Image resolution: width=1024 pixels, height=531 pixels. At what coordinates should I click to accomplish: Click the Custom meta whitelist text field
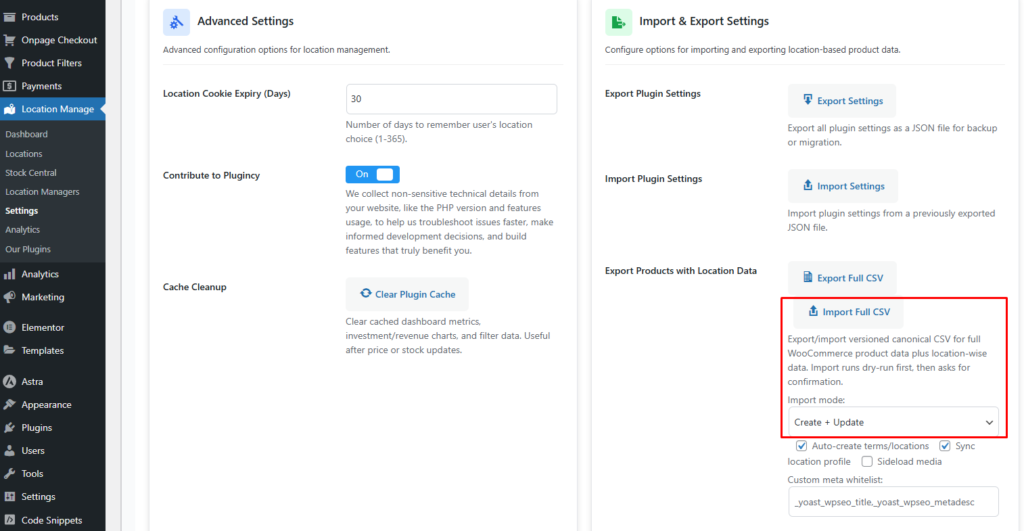(x=894, y=502)
